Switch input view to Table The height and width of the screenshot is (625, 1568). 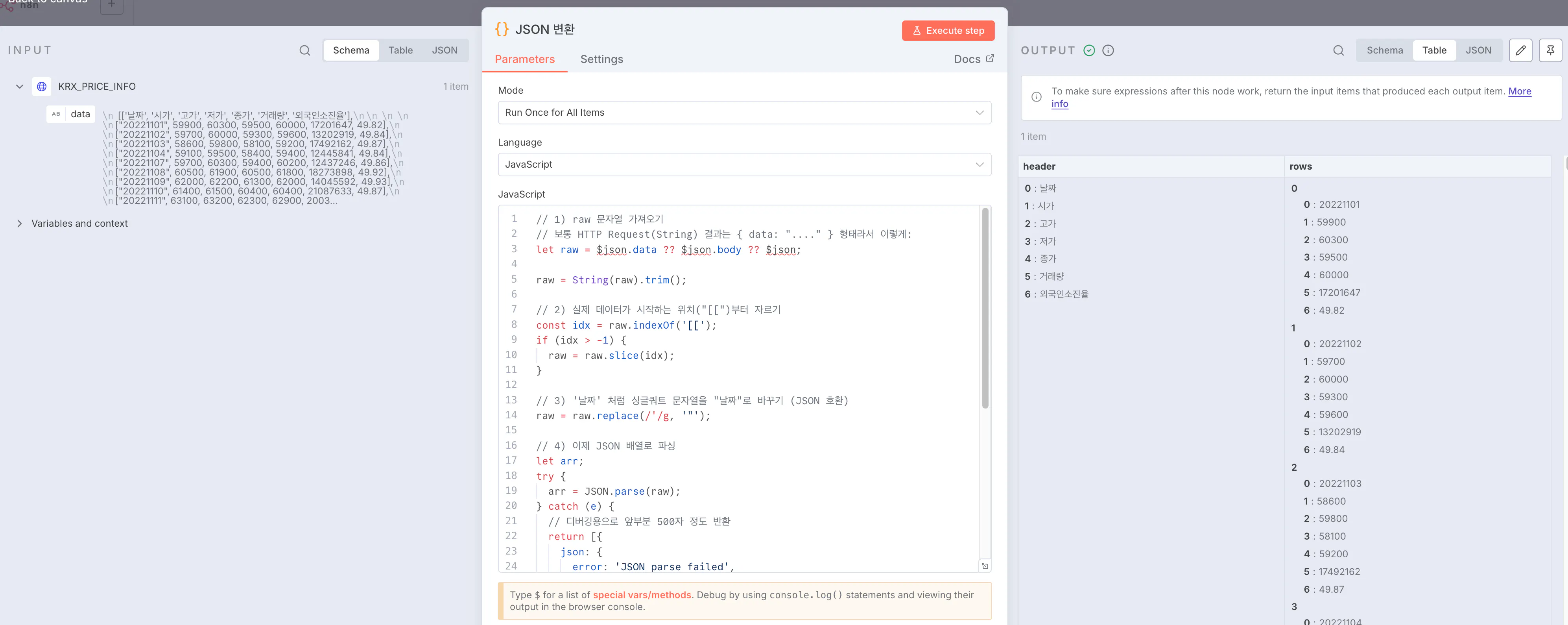400,50
